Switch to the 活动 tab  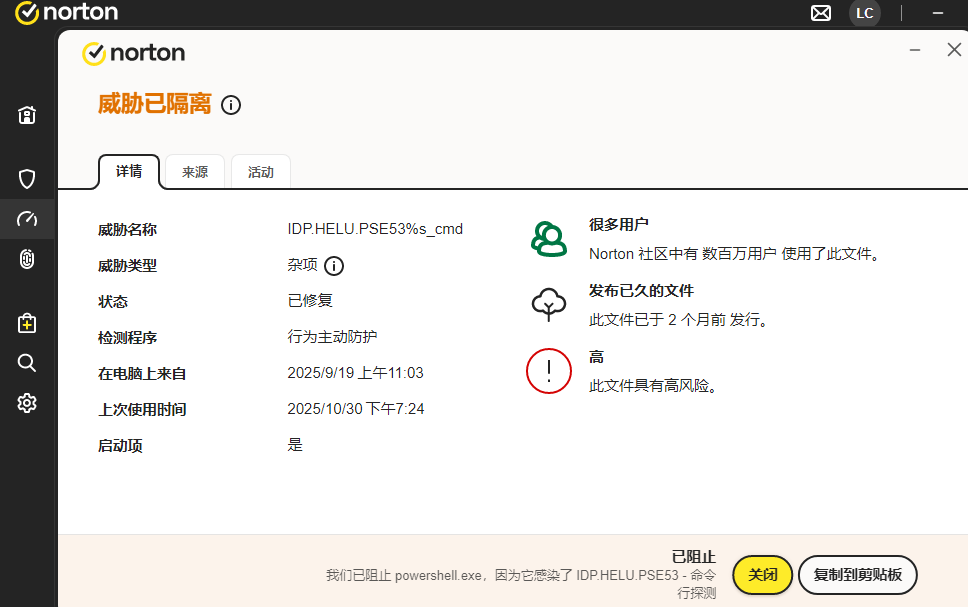[260, 171]
